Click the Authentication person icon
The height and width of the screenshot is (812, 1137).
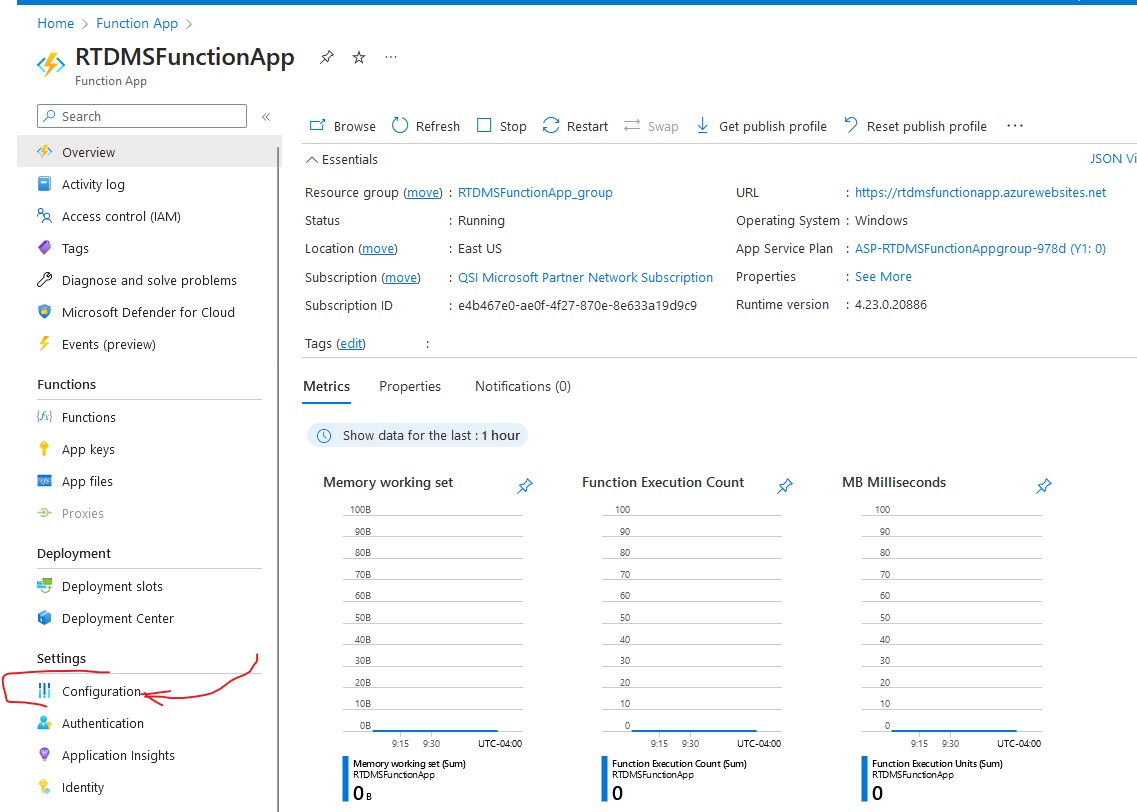[x=44, y=723]
